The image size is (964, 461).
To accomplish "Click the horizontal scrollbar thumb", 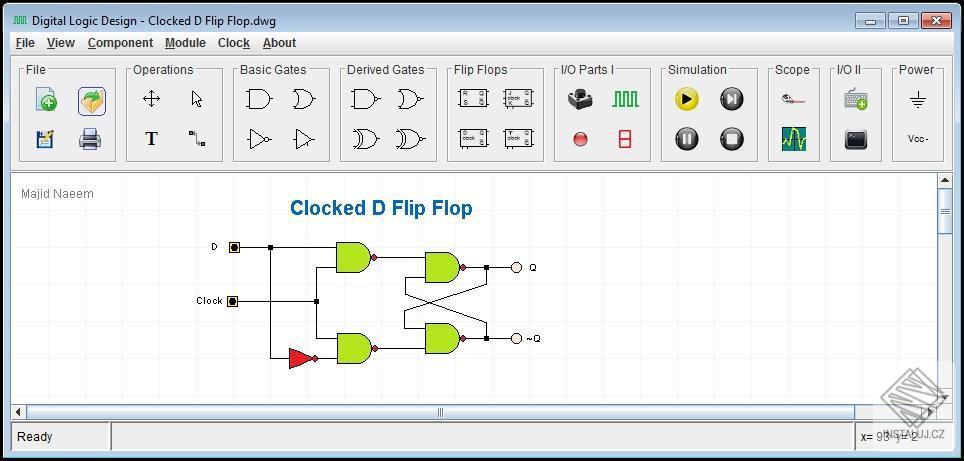I will [440, 412].
